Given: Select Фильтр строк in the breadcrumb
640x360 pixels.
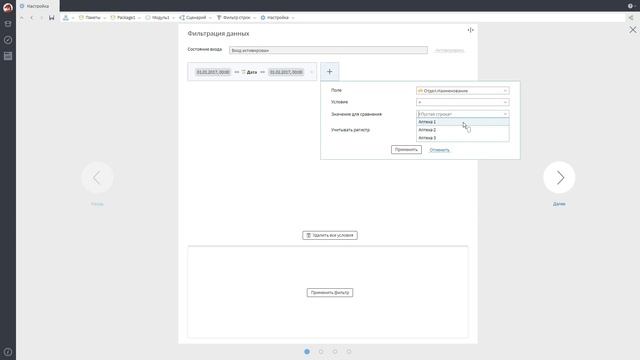Looking at the screenshot, I should 236,18.
